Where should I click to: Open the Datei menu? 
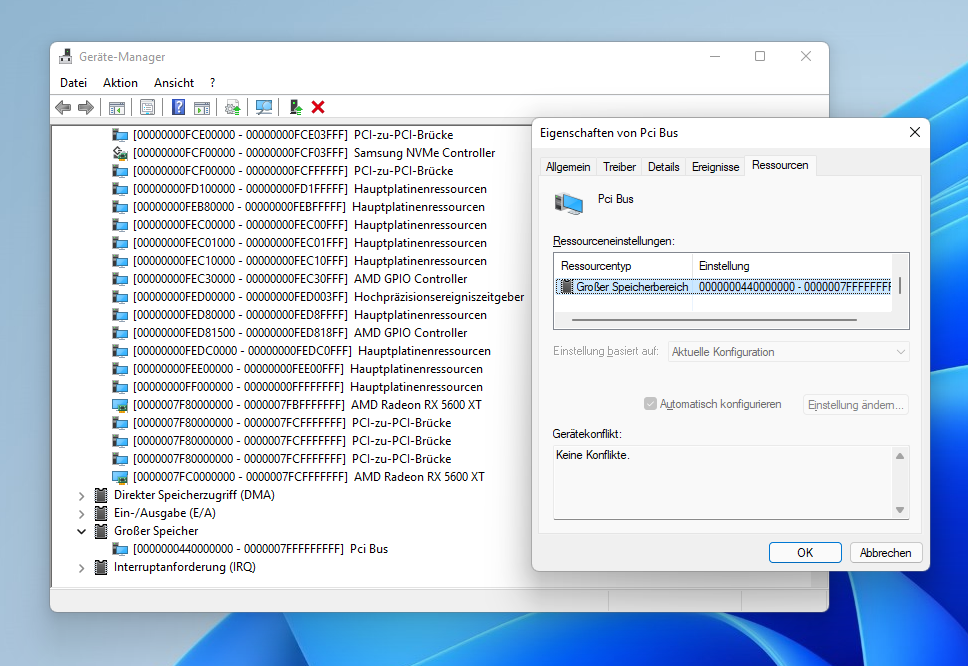pyautogui.click(x=73, y=83)
